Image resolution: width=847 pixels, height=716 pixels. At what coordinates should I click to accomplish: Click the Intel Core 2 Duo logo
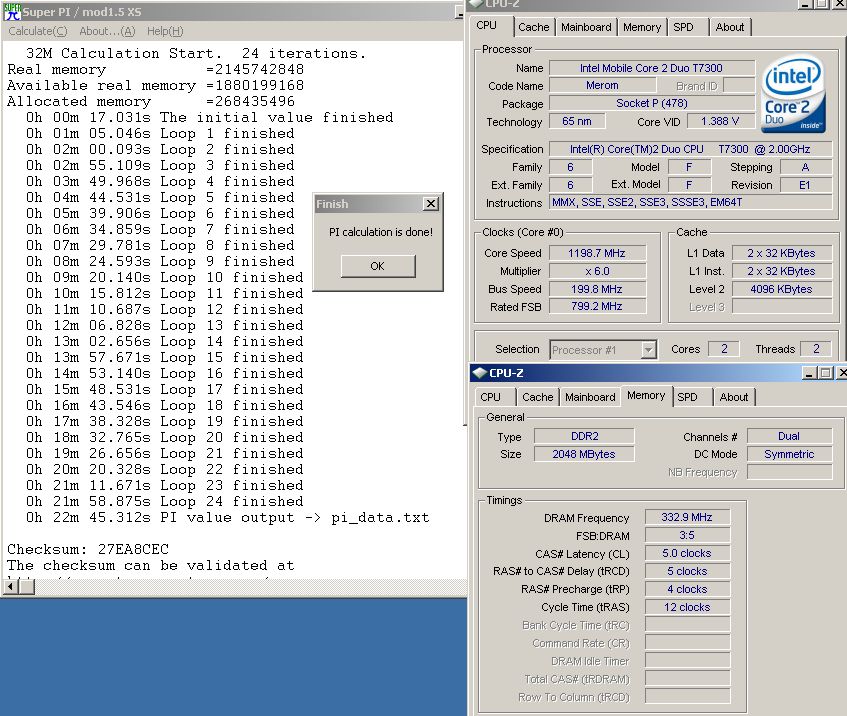(x=794, y=95)
